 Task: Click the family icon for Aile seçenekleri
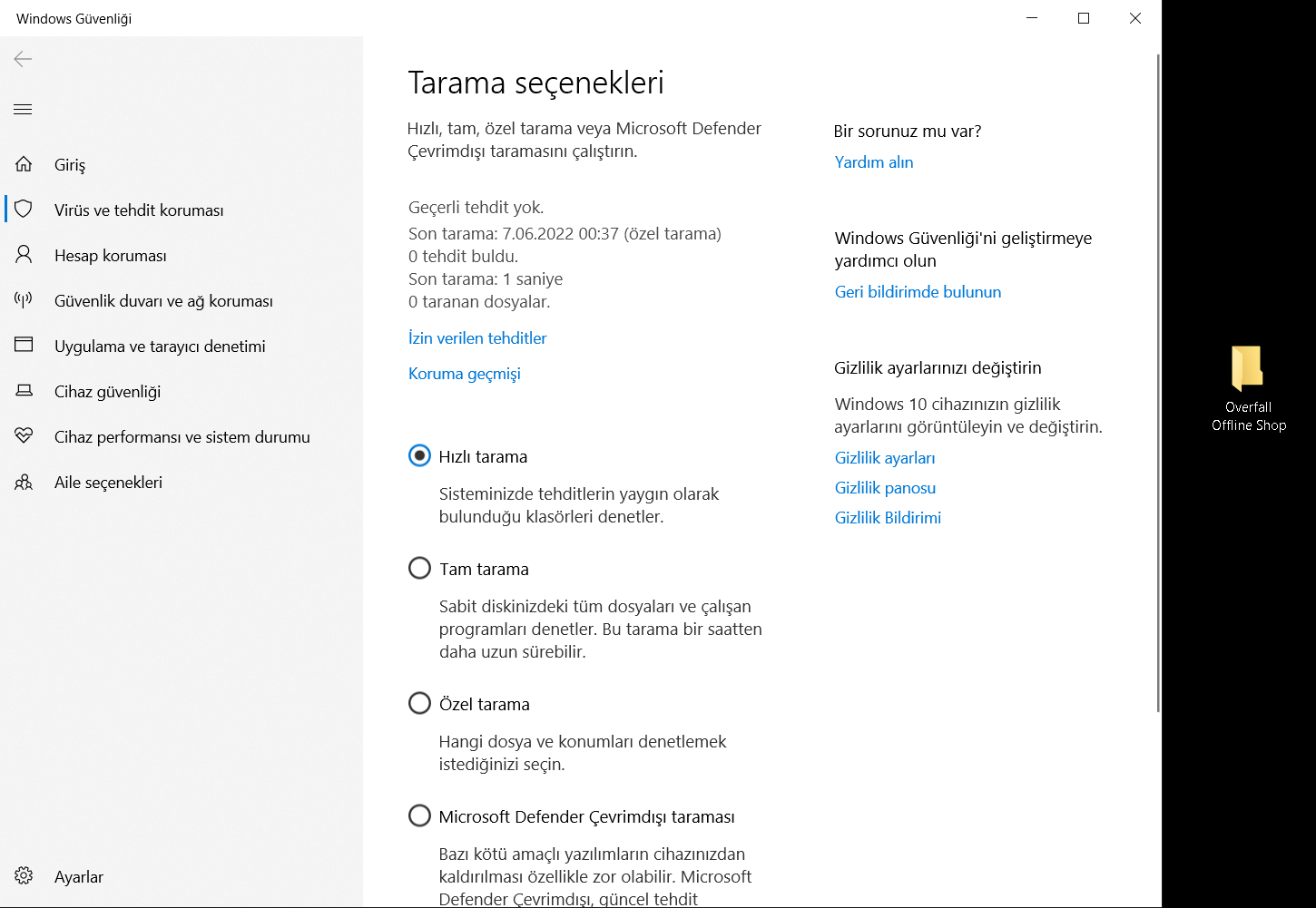pos(24,482)
